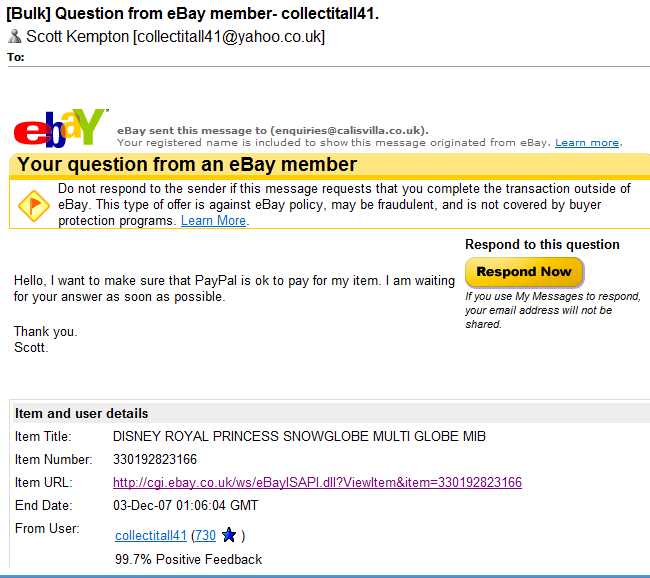This screenshot has height=578, width=650.
Task: Click the Respond to this question heading
Action: coord(542,245)
